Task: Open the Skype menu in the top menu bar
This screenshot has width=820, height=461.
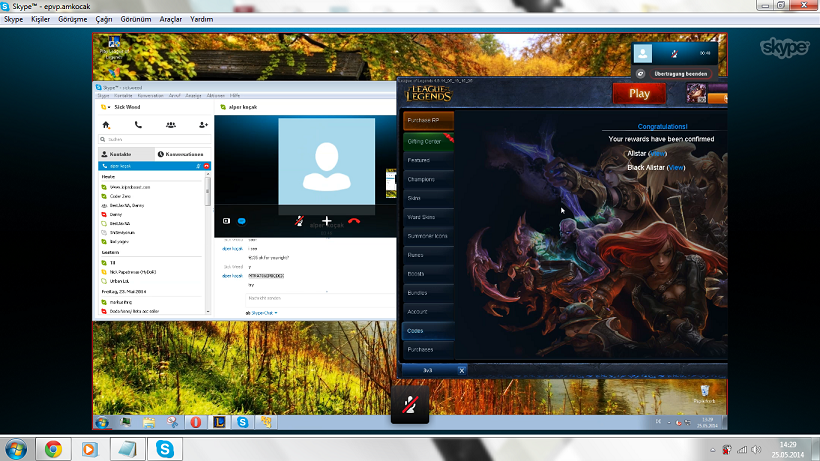Action: pyautogui.click(x=14, y=19)
